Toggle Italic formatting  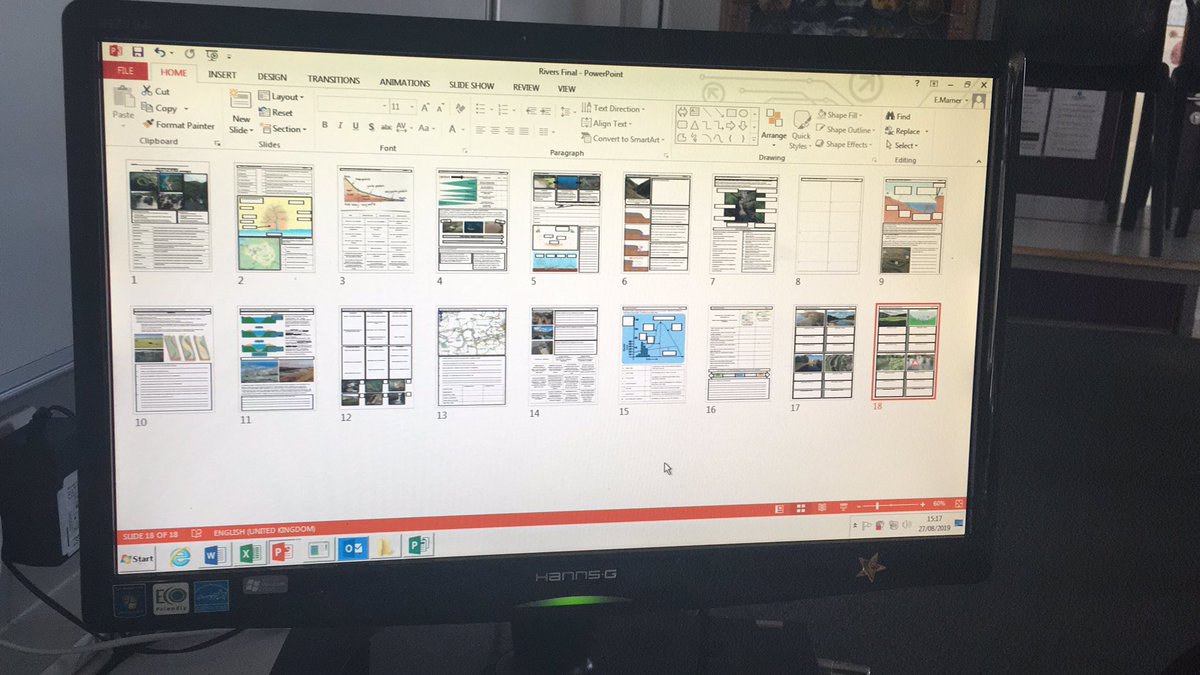coord(340,126)
